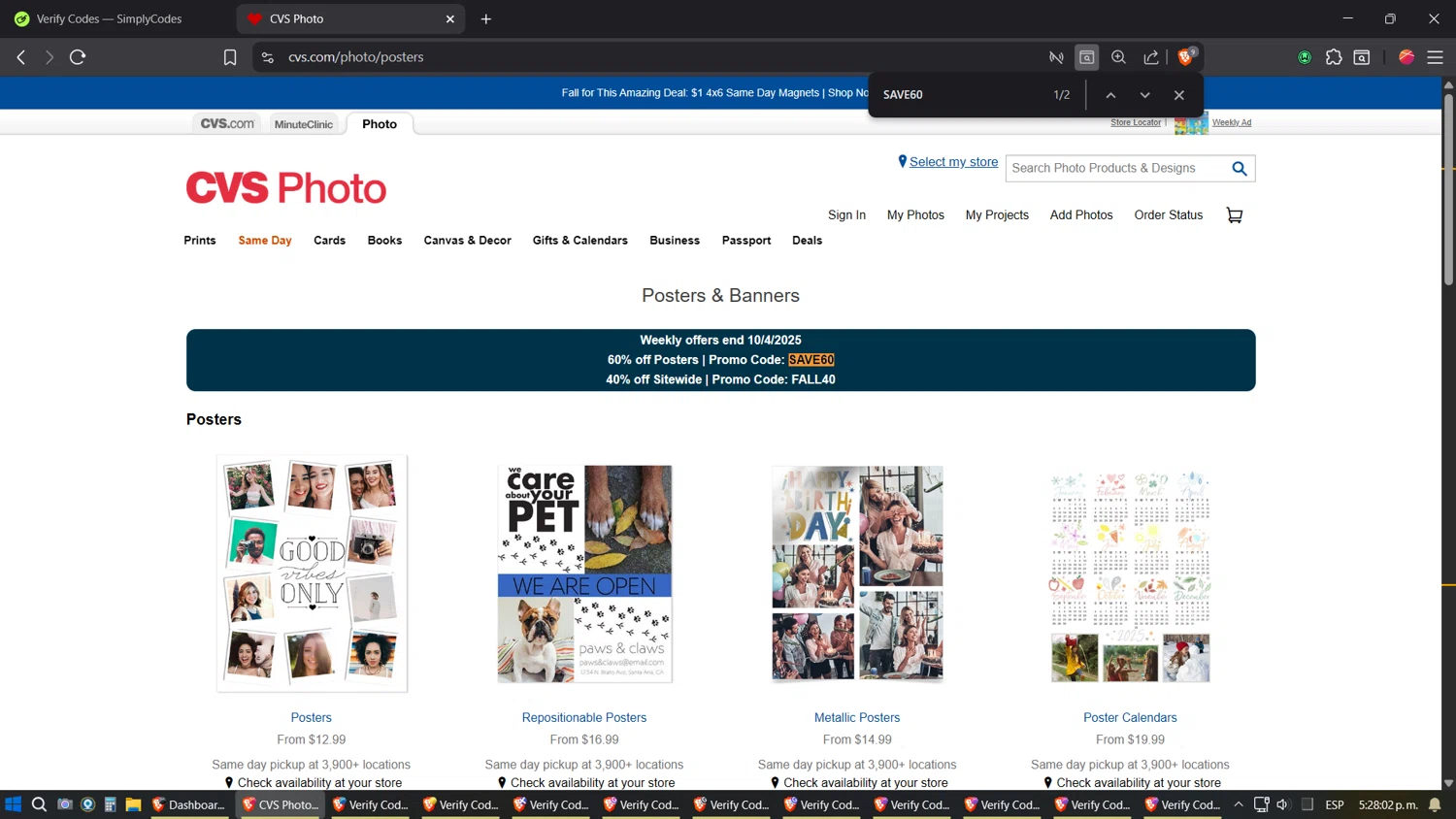Click Add Photos link
Viewport: 1456px width, 819px height.
(1081, 215)
